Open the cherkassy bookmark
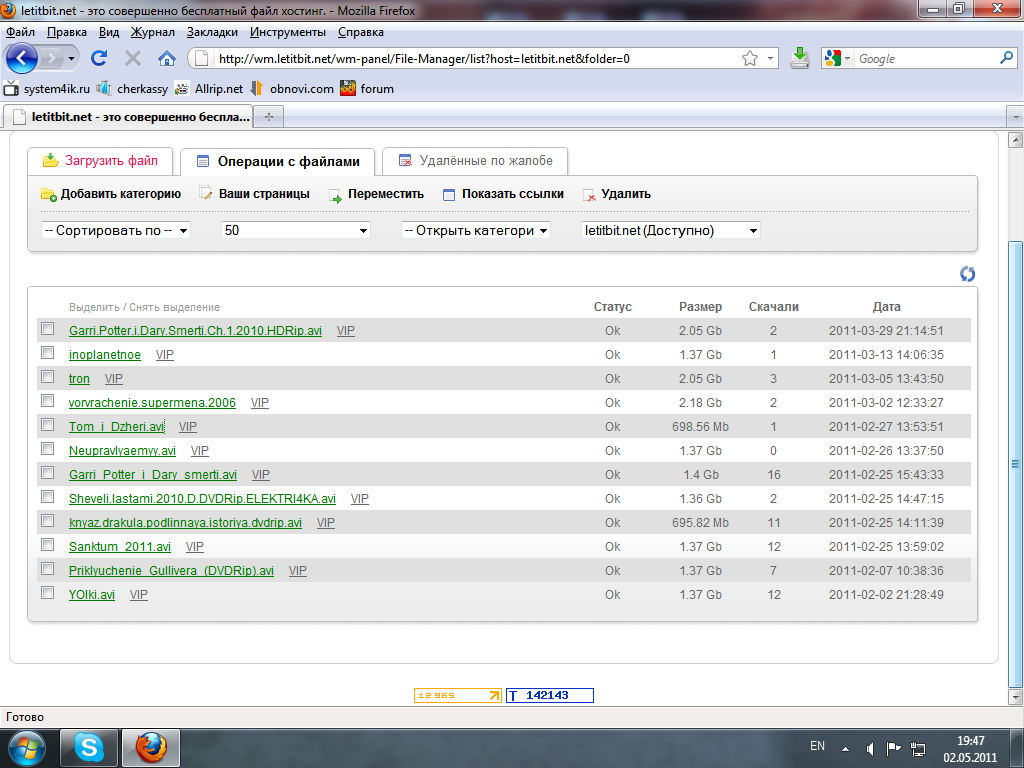The width and height of the screenshot is (1024, 768). tap(132, 89)
